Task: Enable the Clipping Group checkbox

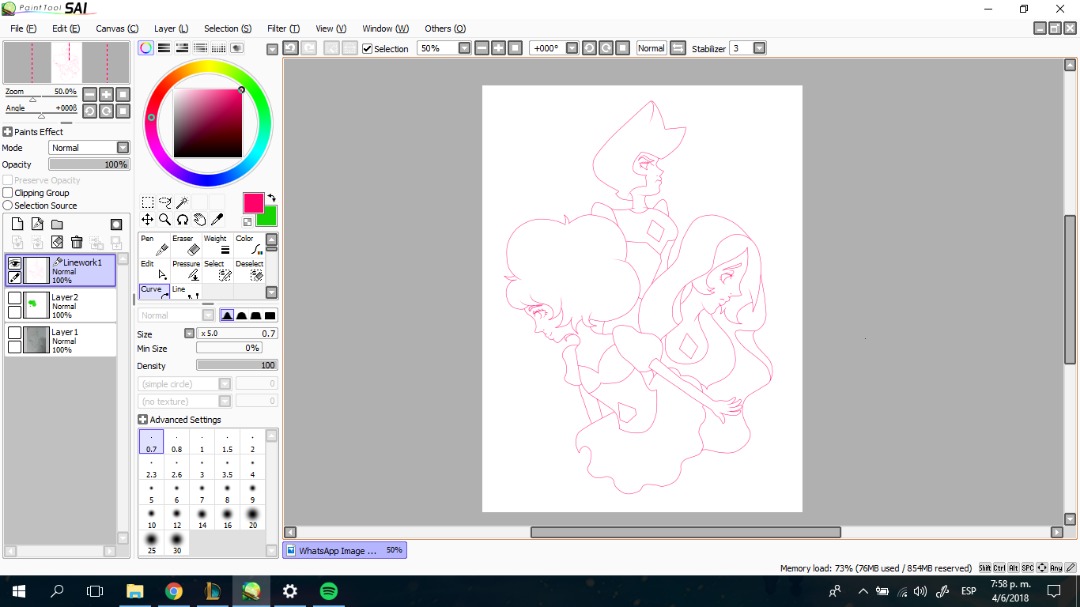Action: point(8,193)
